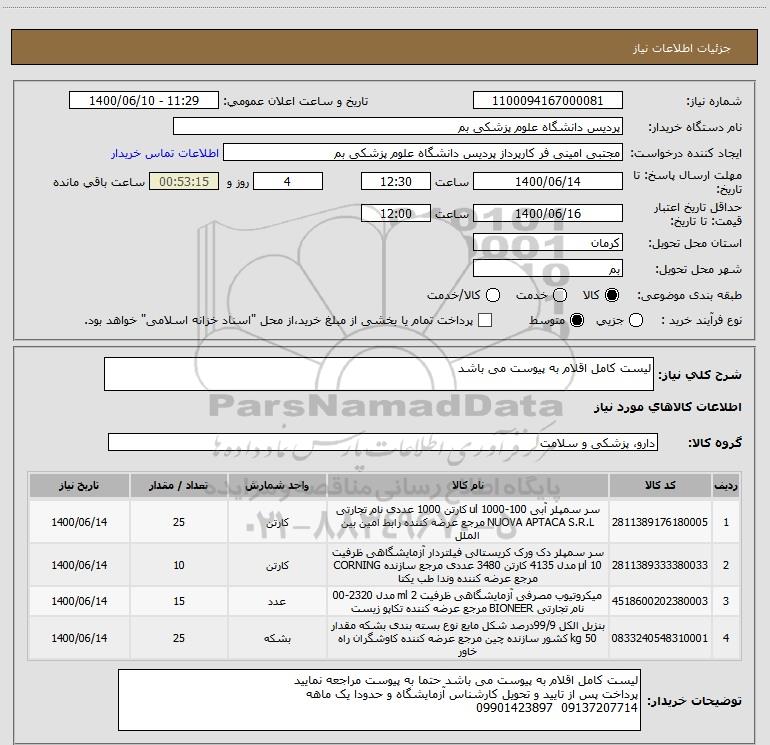The width and height of the screenshot is (770, 745).
Task: Click price validity time 12:00 field
Action: (396, 213)
